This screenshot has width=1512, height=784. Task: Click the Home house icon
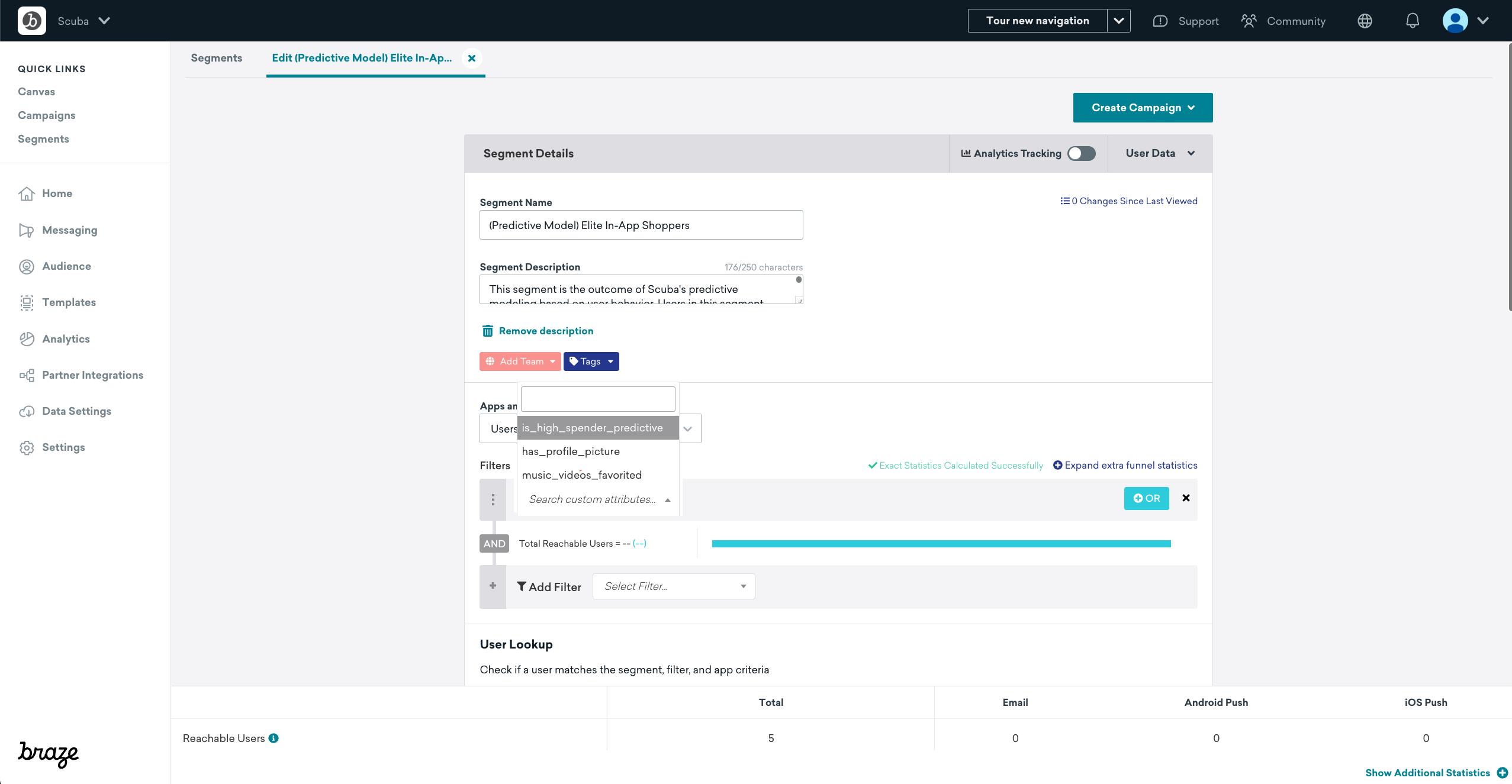27,193
